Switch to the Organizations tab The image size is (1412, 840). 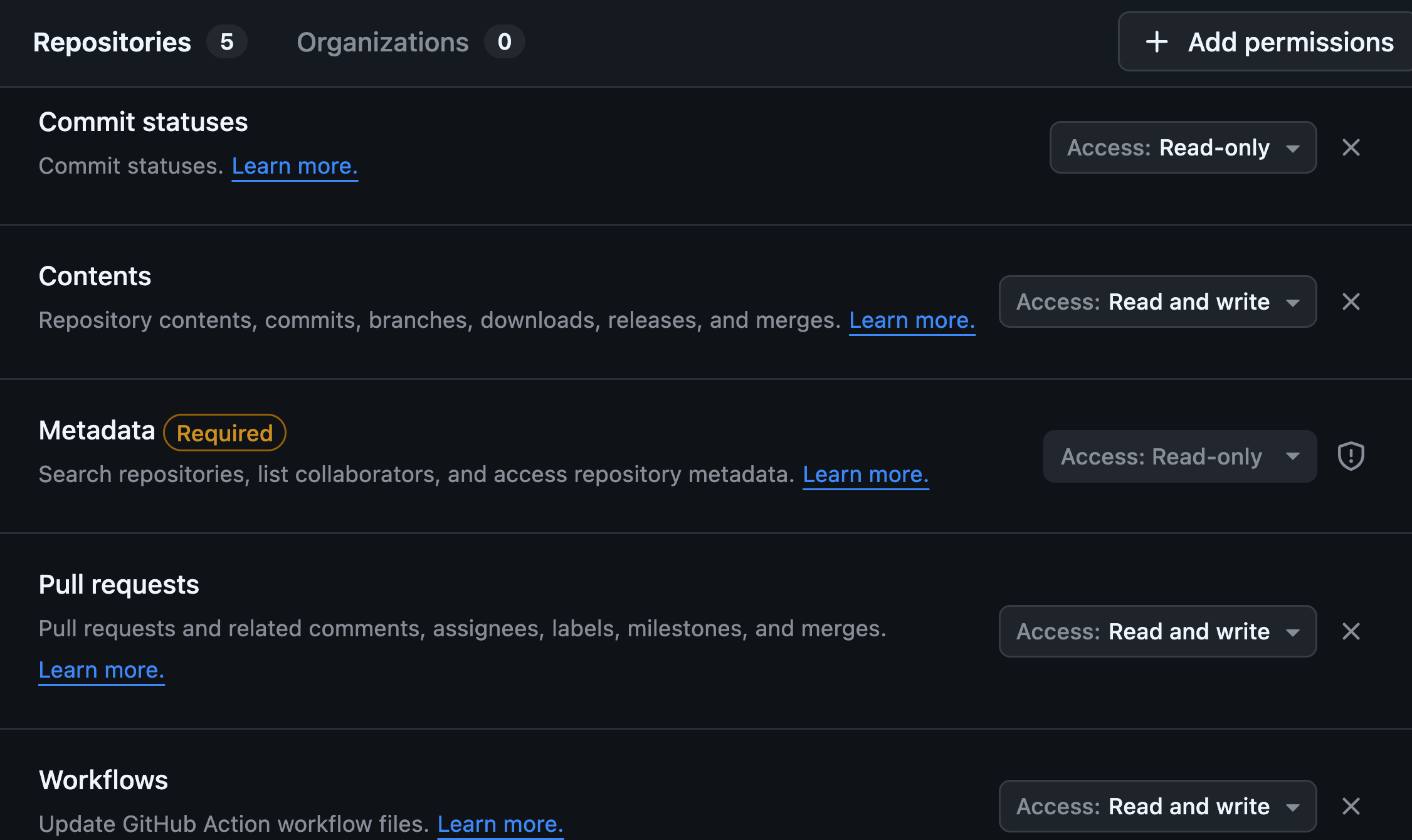pos(410,42)
